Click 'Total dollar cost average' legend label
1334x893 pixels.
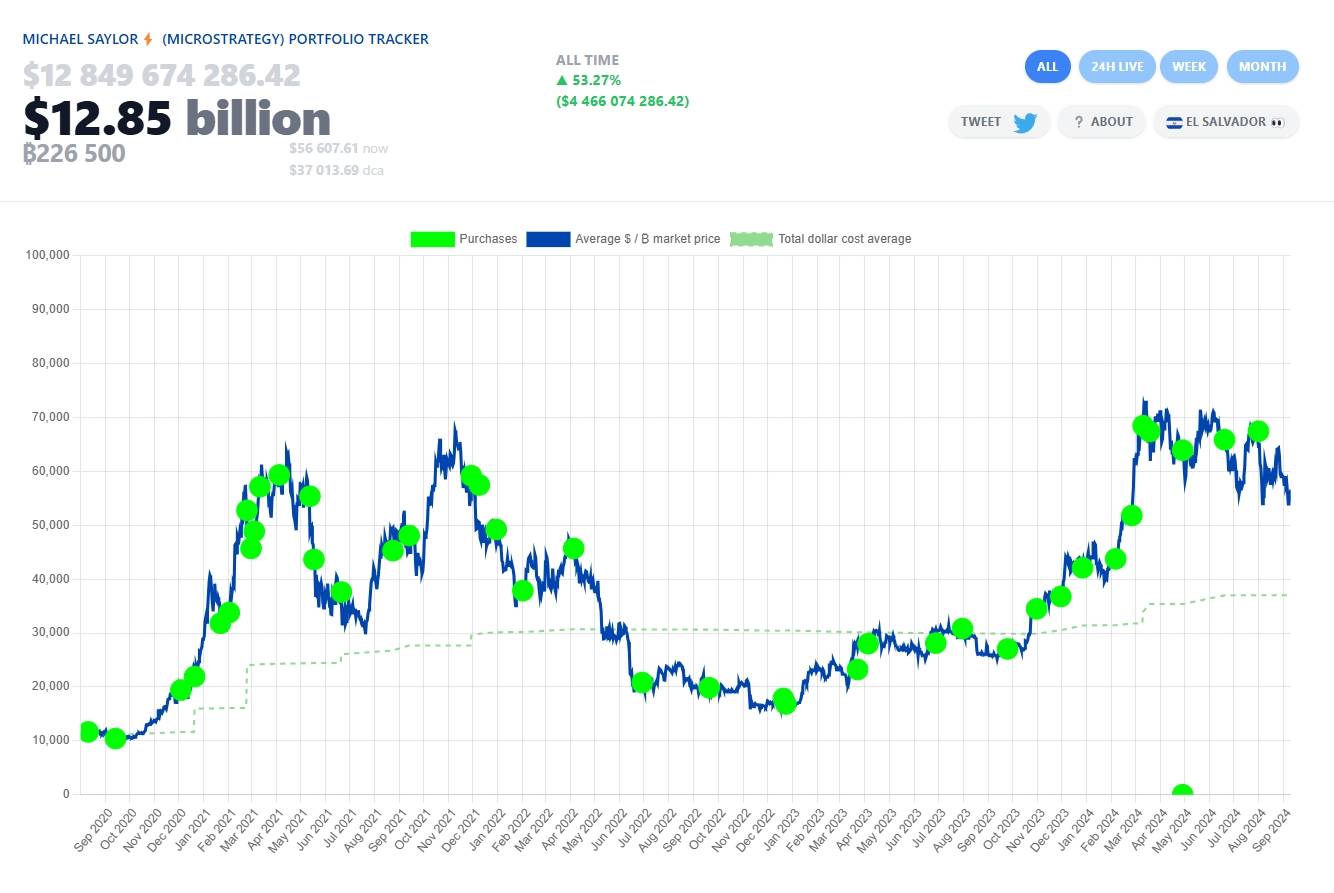(x=845, y=239)
